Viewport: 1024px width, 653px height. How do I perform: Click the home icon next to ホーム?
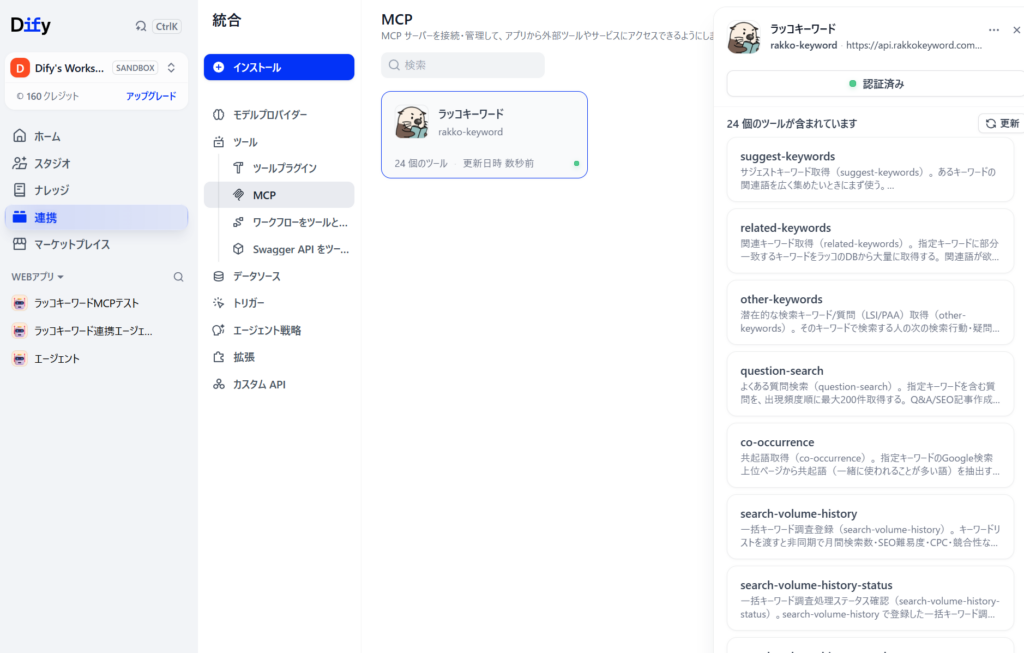click(20, 136)
